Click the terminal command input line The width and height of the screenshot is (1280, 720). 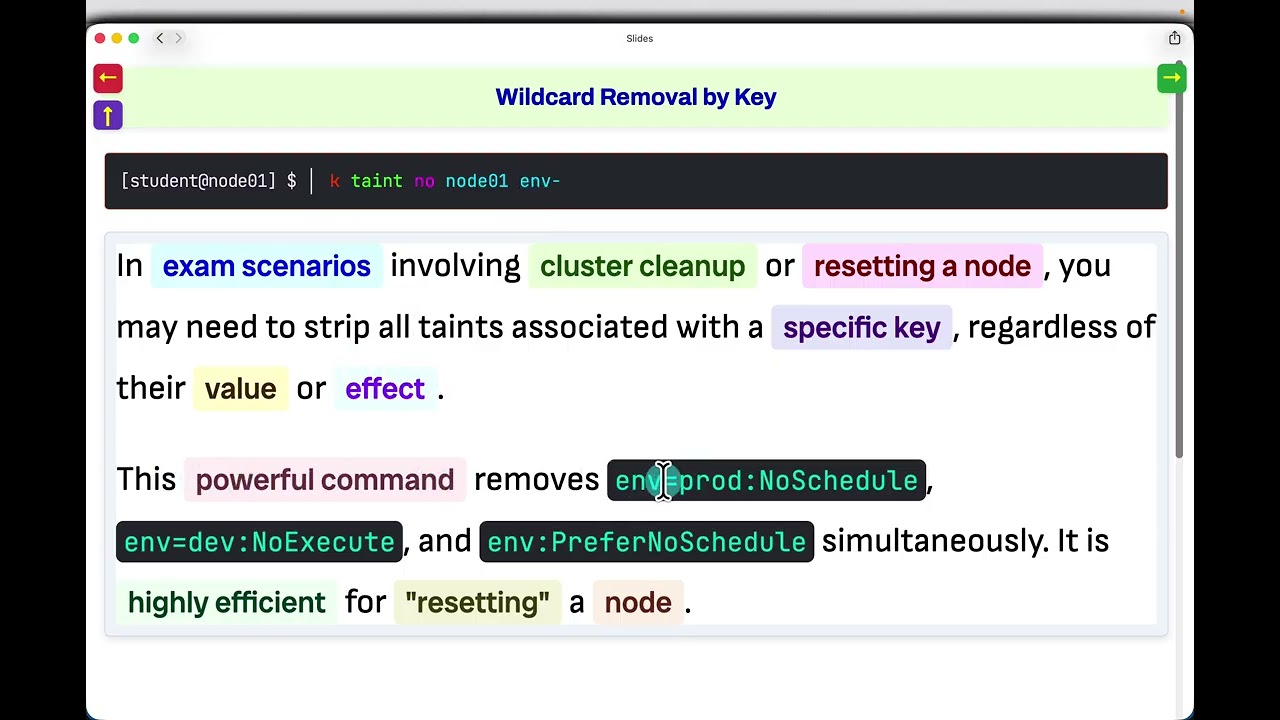(x=636, y=181)
